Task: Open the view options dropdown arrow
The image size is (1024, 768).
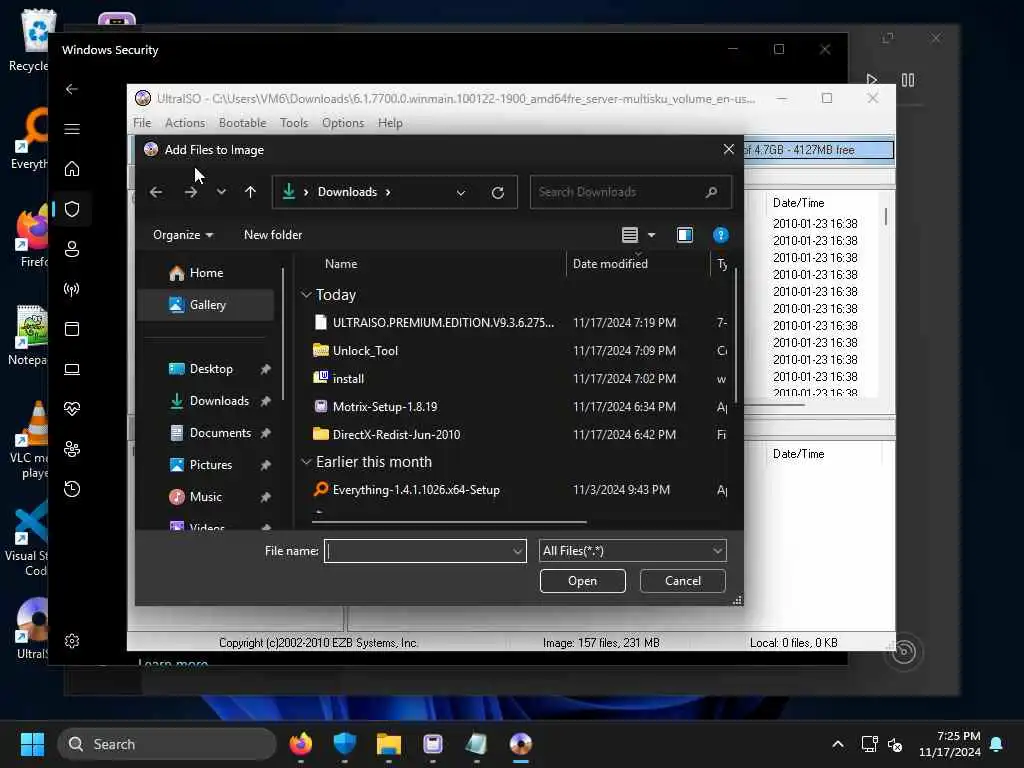Action: tap(651, 235)
